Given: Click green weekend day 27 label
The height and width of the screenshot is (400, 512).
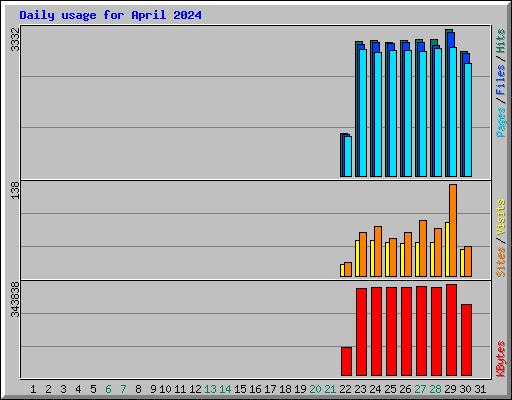Looking at the screenshot, I should click(x=420, y=389).
